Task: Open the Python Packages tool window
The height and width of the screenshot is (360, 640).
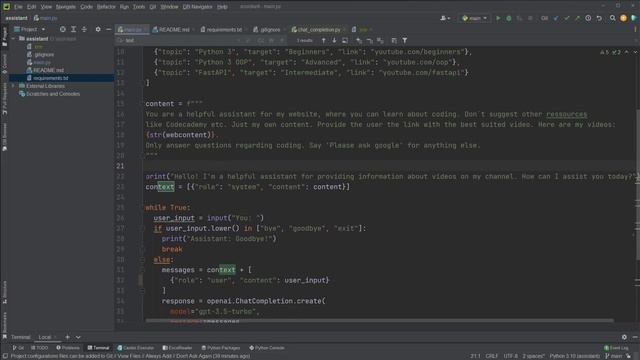Action: (x=221, y=348)
